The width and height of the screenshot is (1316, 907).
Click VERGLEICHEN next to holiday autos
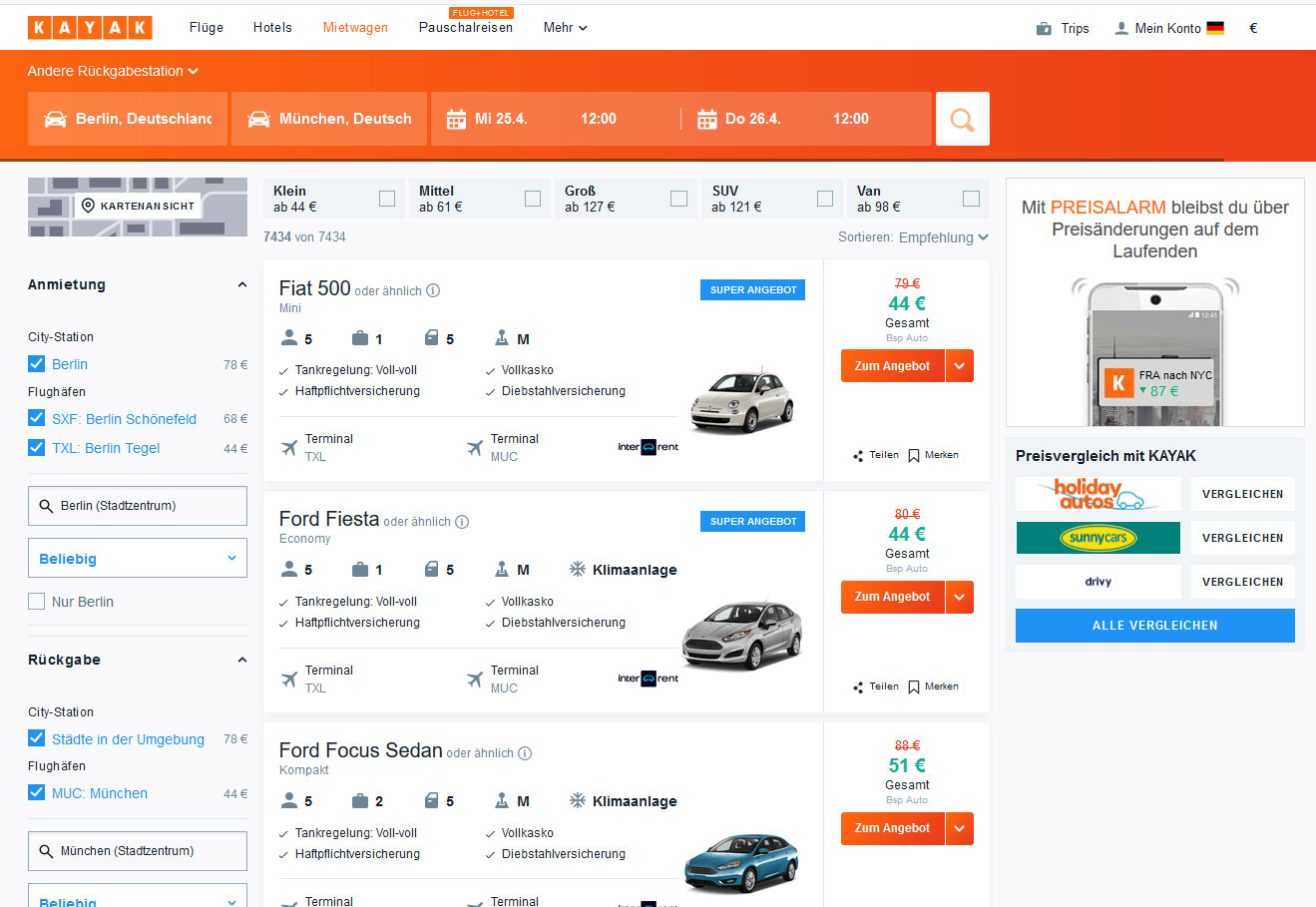(1243, 494)
